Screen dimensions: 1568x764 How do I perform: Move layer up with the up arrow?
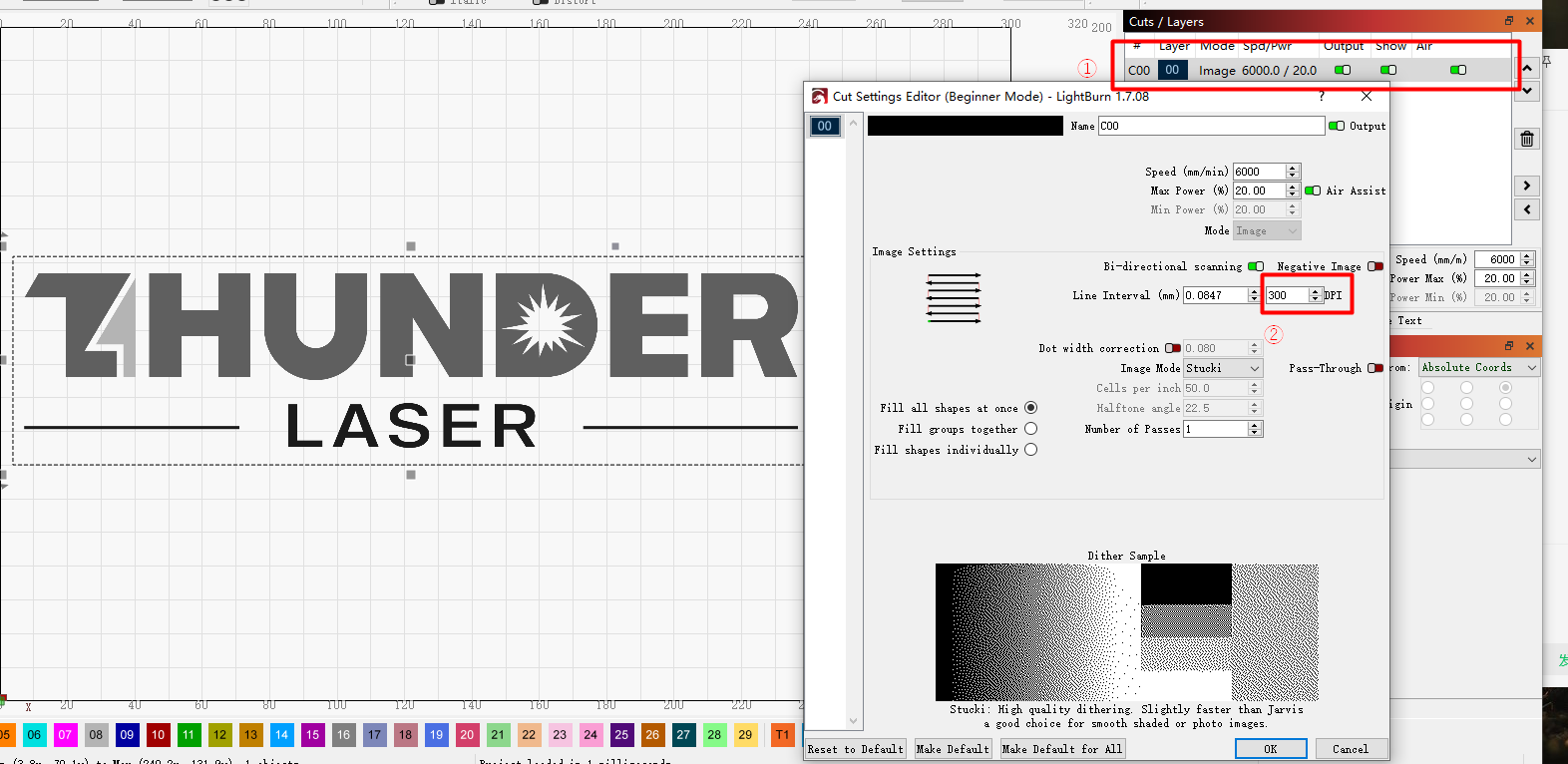(1527, 69)
